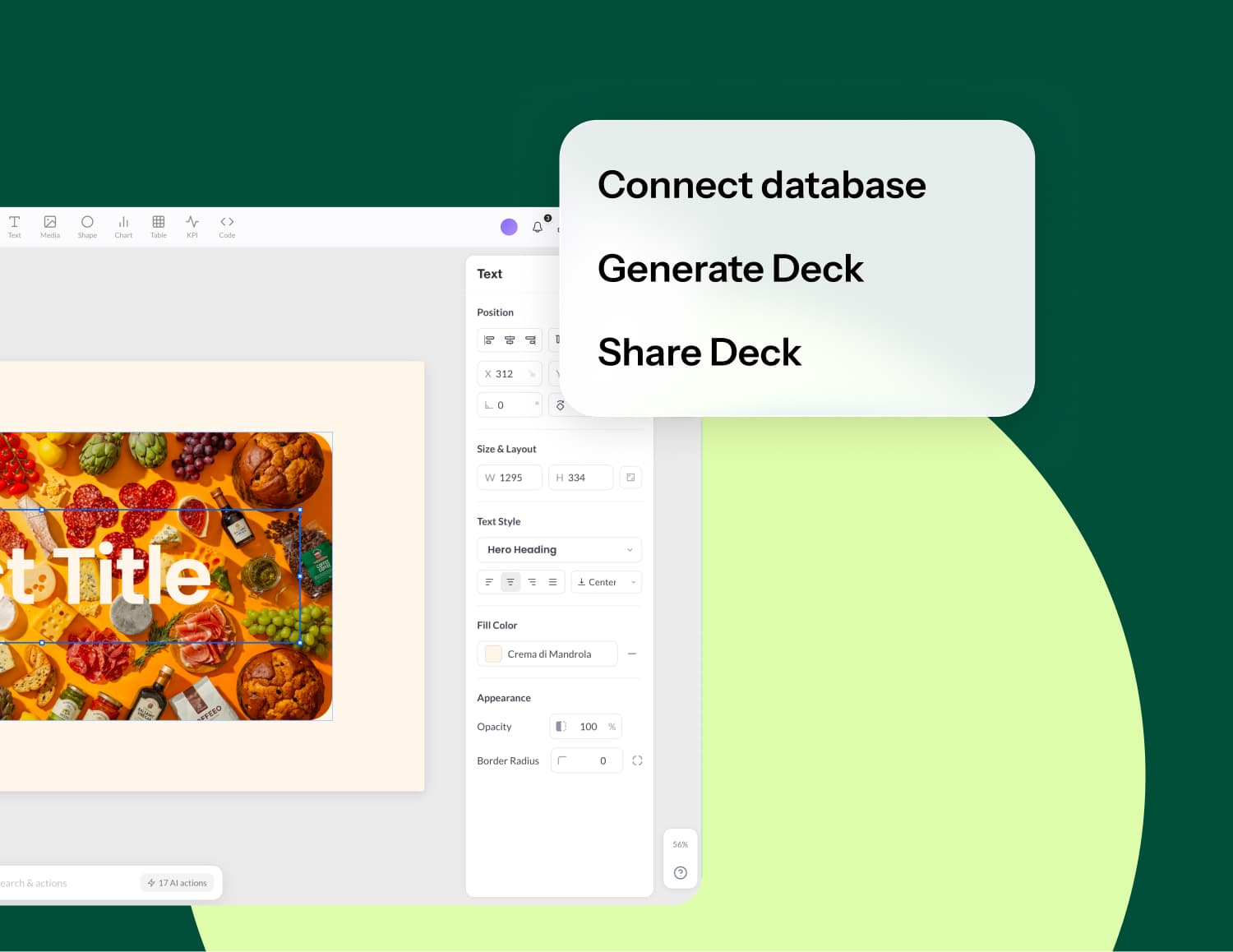Toggle justify text alignment
Viewport: 1233px width, 952px height.
tap(553, 582)
